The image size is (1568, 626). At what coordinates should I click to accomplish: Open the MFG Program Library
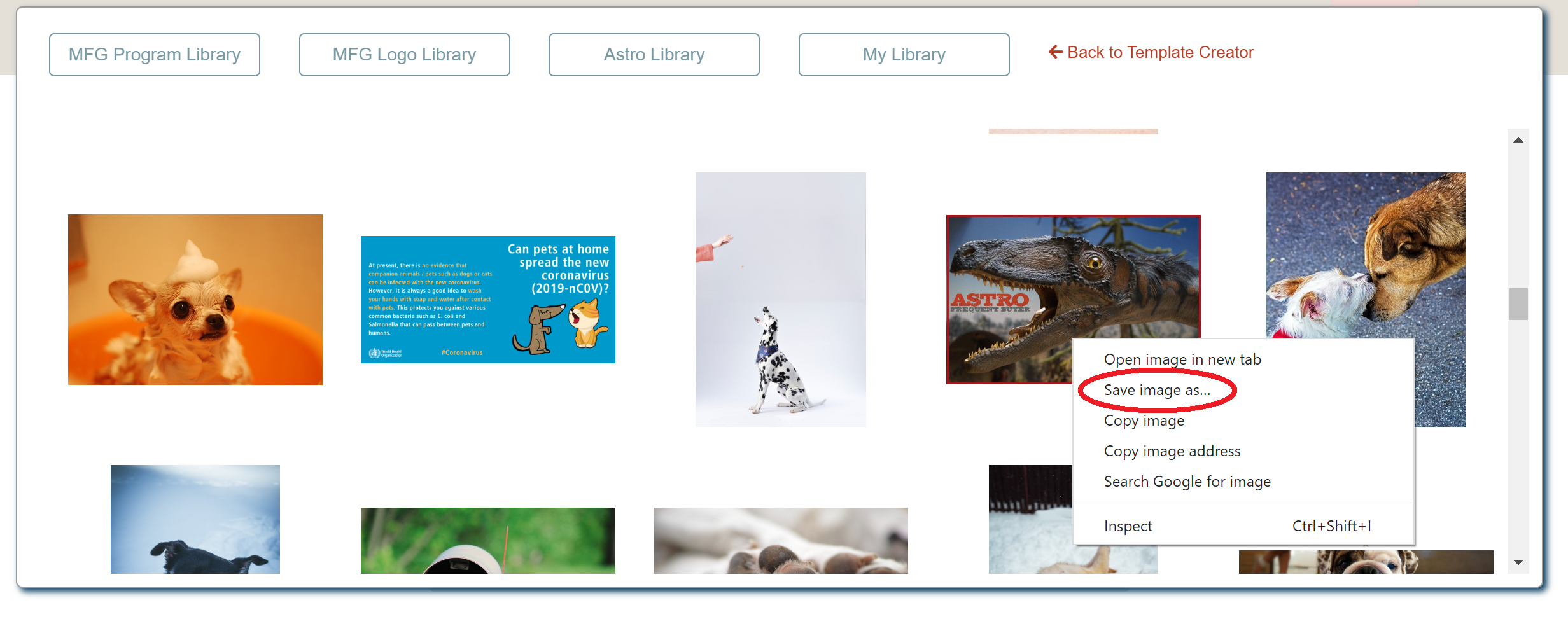click(154, 55)
